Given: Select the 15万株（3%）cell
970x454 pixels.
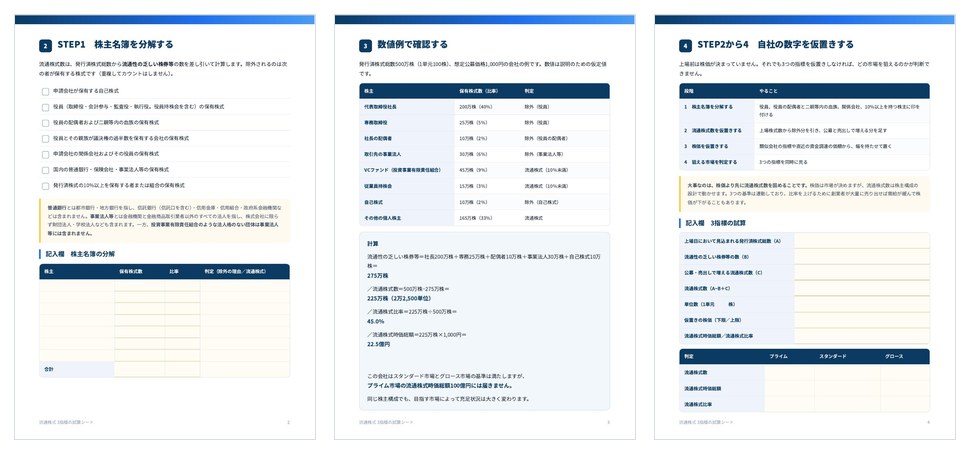Looking at the screenshot, I should (x=473, y=186).
